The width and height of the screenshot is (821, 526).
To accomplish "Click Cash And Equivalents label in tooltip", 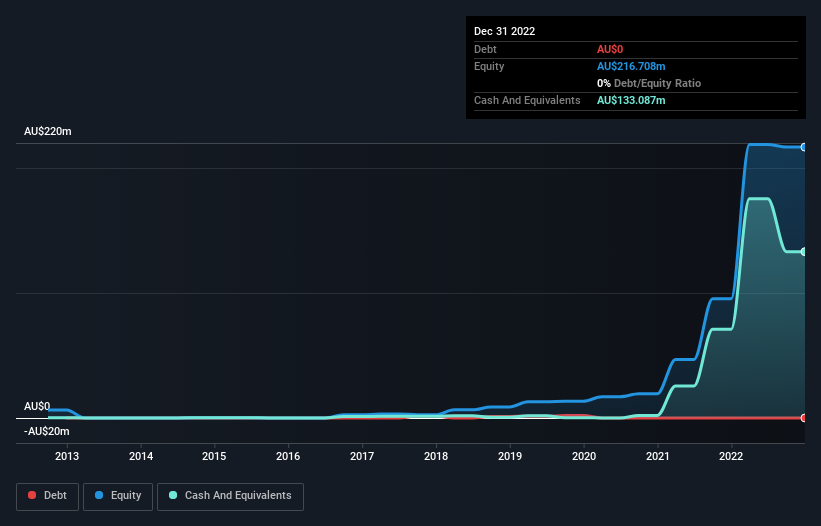I will coord(527,100).
